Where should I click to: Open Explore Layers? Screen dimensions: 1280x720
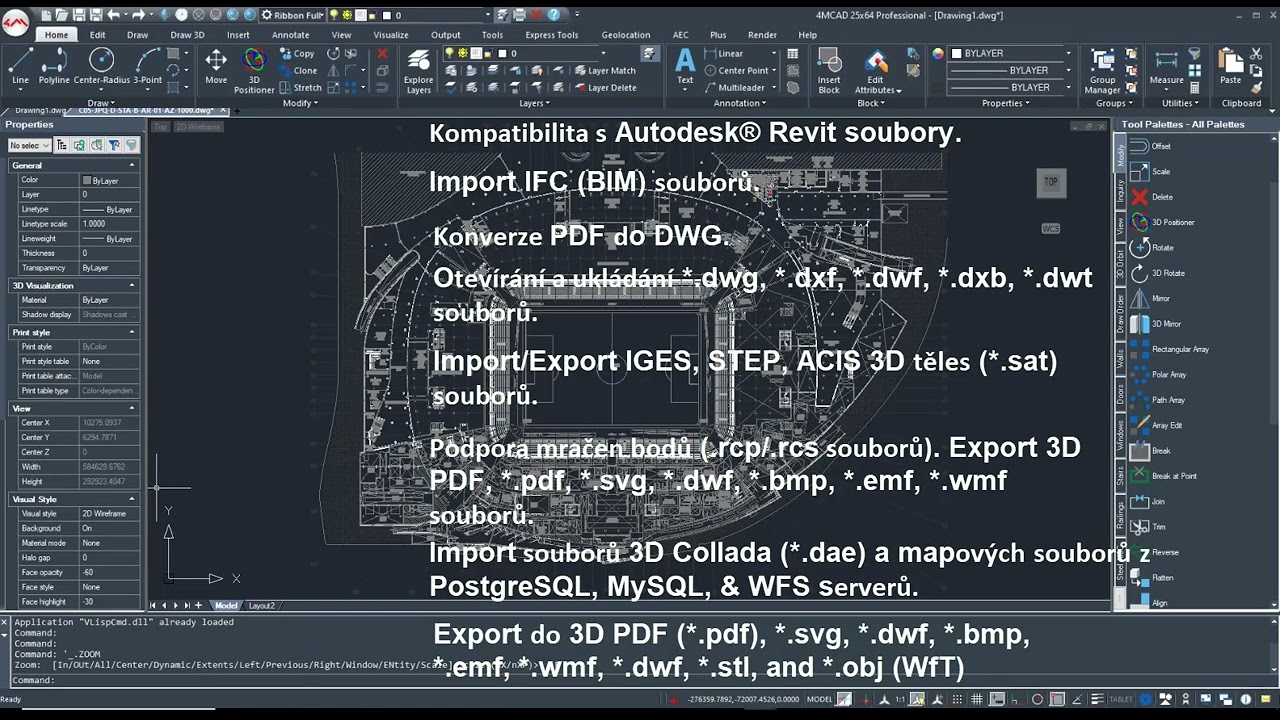[x=418, y=70]
